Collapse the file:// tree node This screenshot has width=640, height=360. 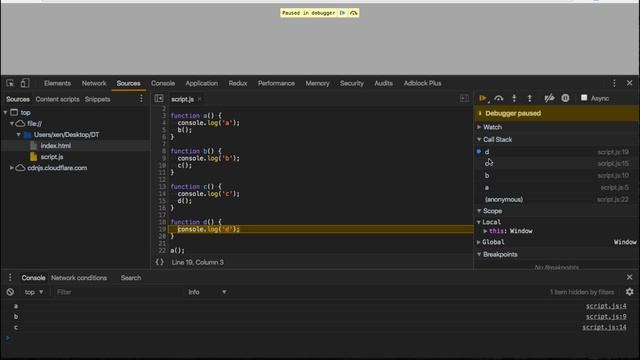click(x=12, y=123)
